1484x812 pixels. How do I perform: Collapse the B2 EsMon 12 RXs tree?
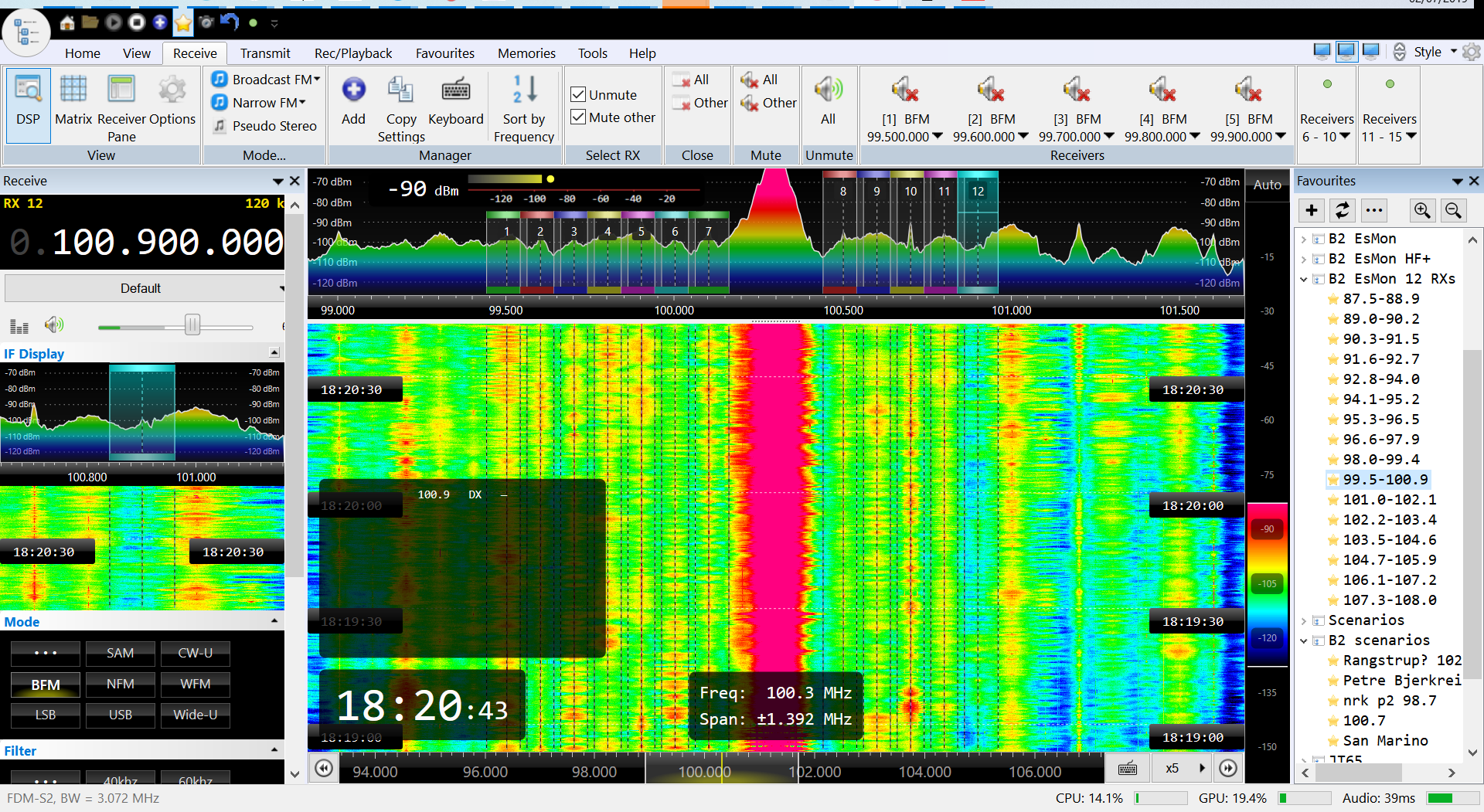[x=1305, y=279]
